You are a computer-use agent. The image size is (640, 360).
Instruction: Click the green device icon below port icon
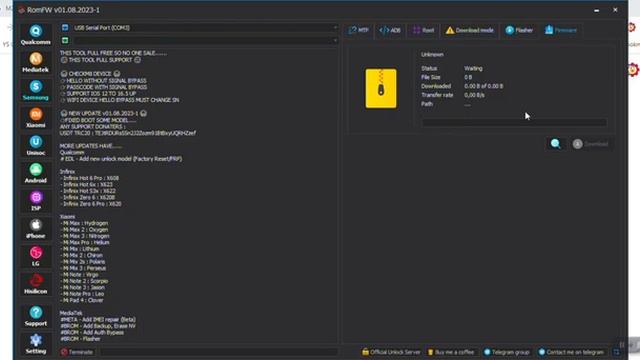(x=65, y=40)
